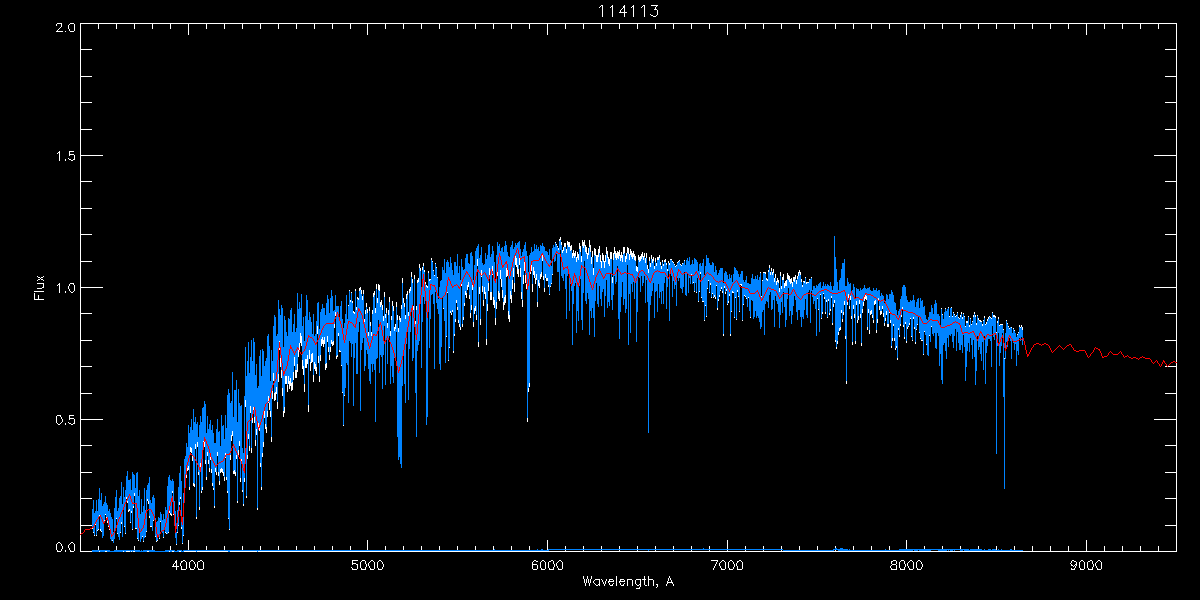Click the 1.5 flux tick label
Screen dimensions: 1200x600
tap(65, 157)
